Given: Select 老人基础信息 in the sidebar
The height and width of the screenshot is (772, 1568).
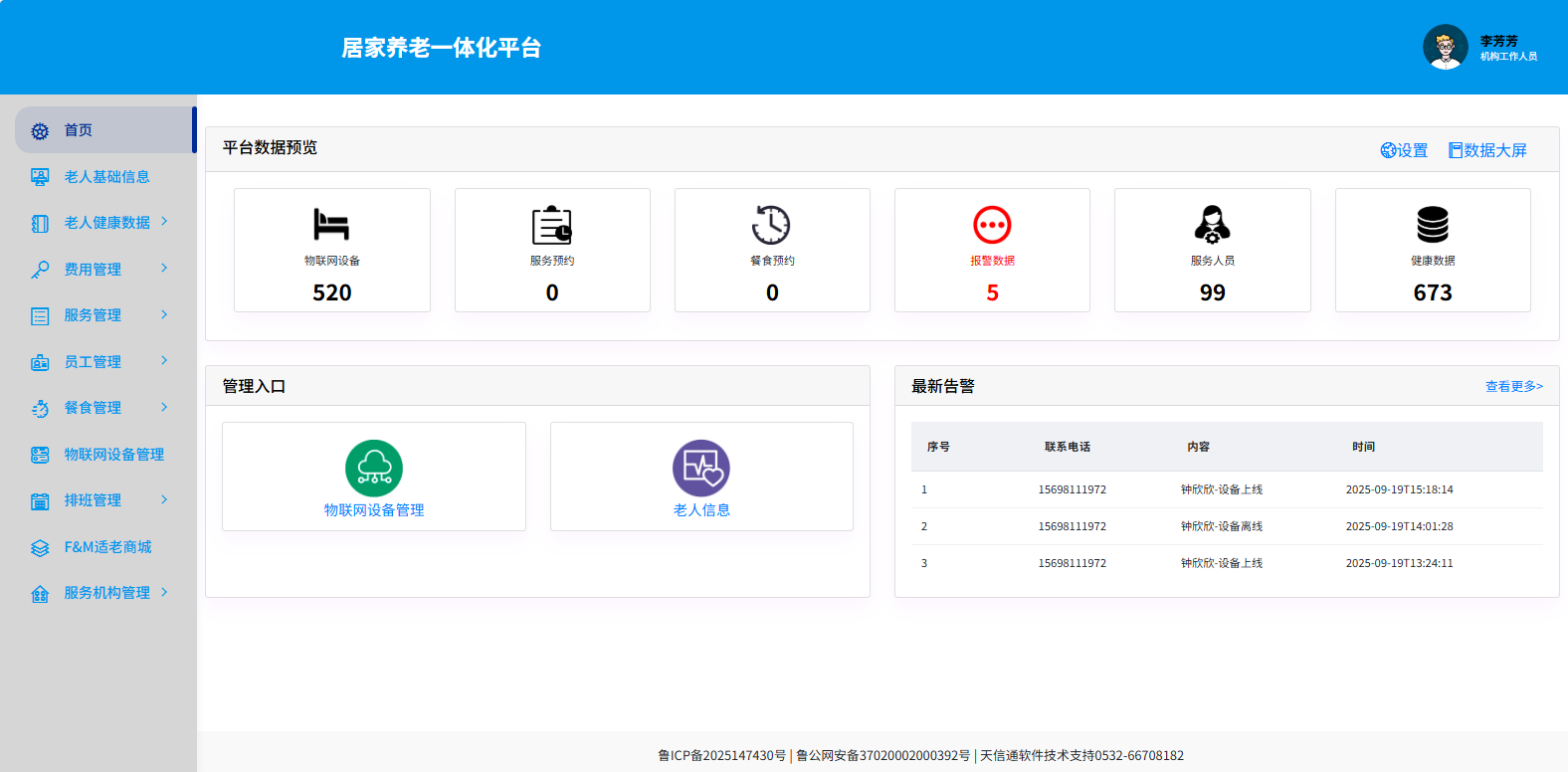Looking at the screenshot, I should [x=106, y=177].
